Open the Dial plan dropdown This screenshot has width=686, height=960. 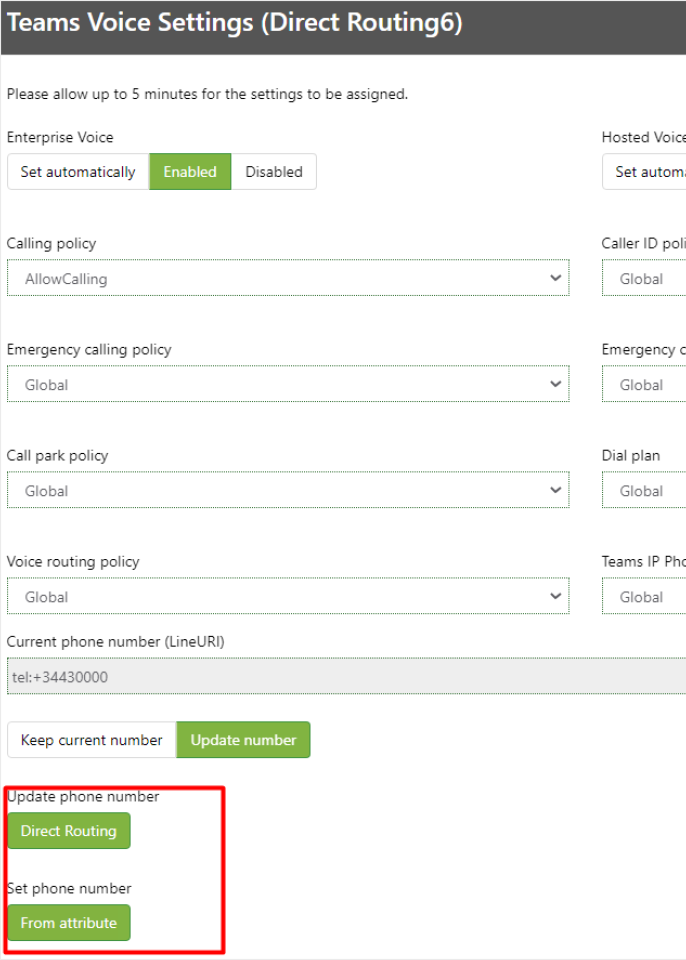(644, 490)
